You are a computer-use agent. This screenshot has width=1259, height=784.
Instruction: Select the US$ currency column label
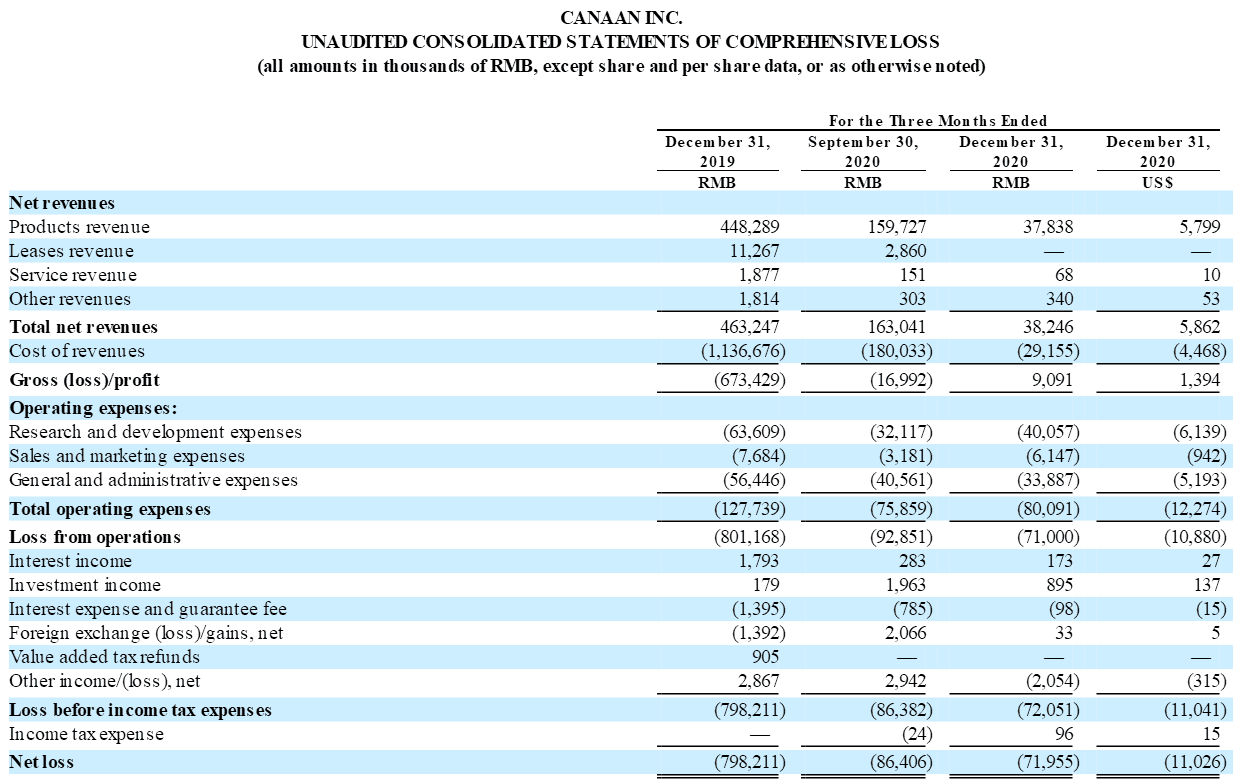click(1158, 183)
